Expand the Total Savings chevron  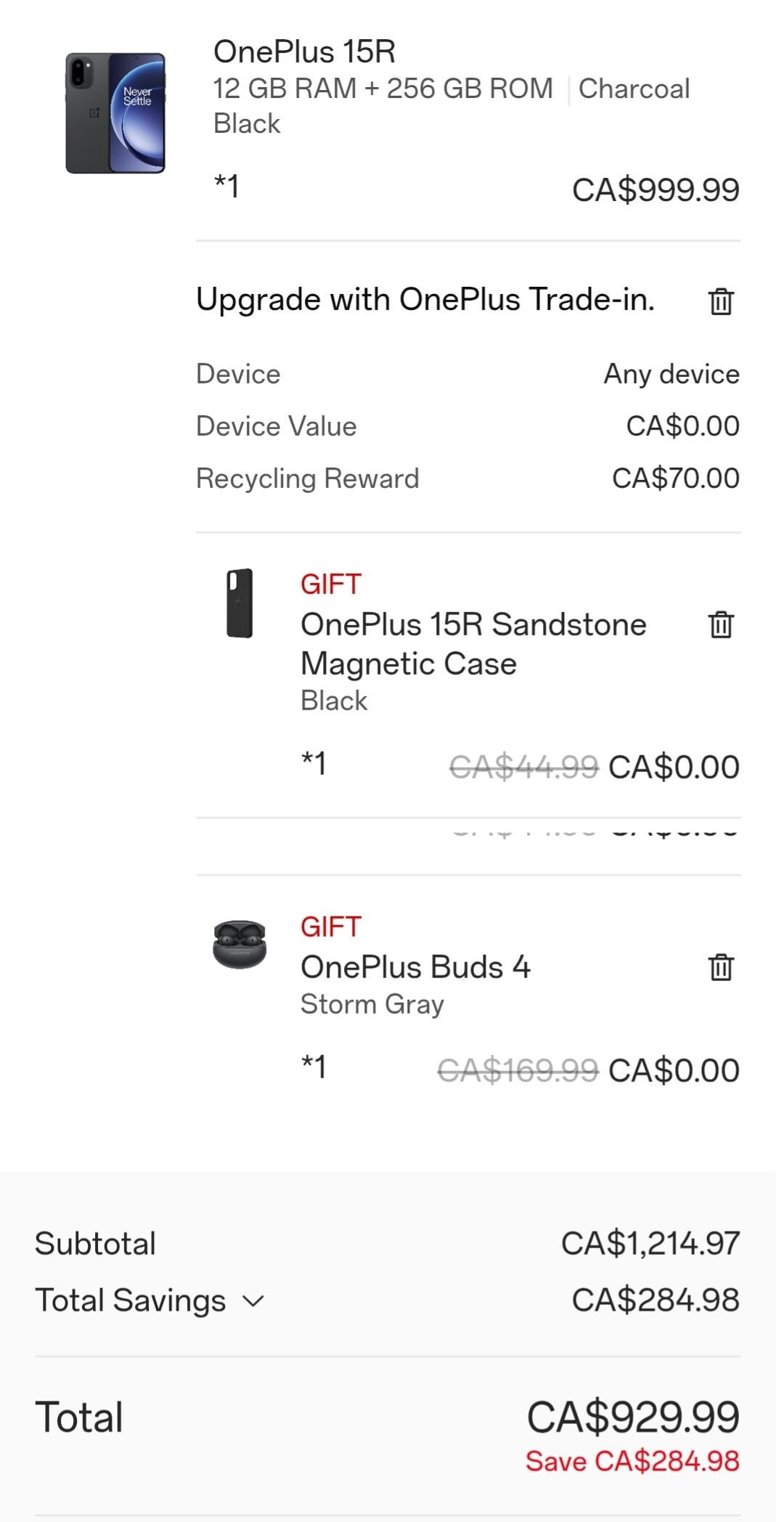click(253, 1301)
